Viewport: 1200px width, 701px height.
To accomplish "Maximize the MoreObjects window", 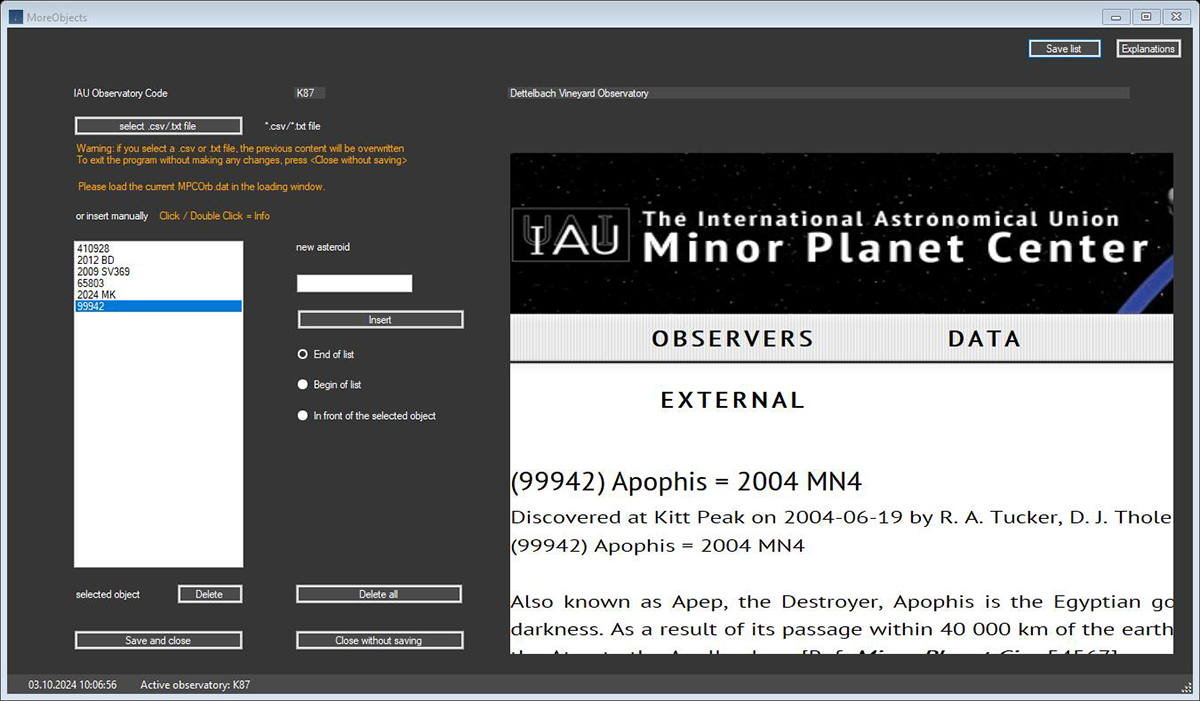I will coord(1146,16).
